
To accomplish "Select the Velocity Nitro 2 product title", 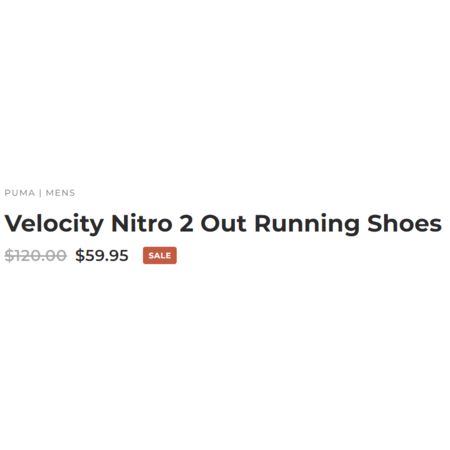I will [223, 224].
